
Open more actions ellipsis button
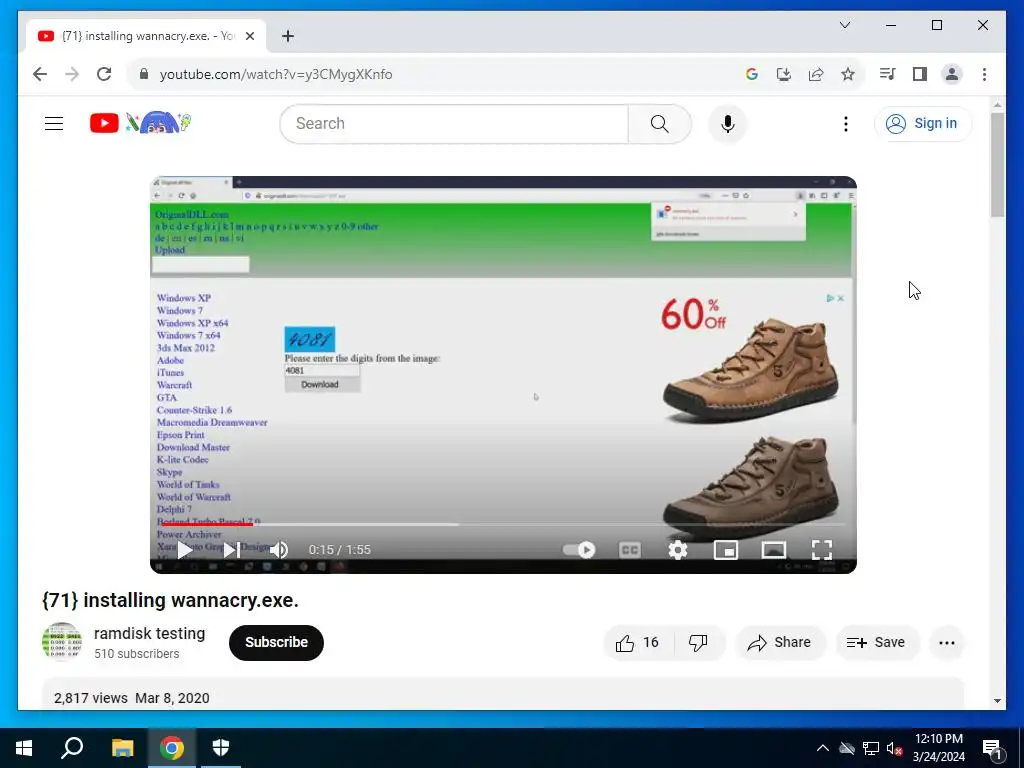pyautogui.click(x=947, y=643)
